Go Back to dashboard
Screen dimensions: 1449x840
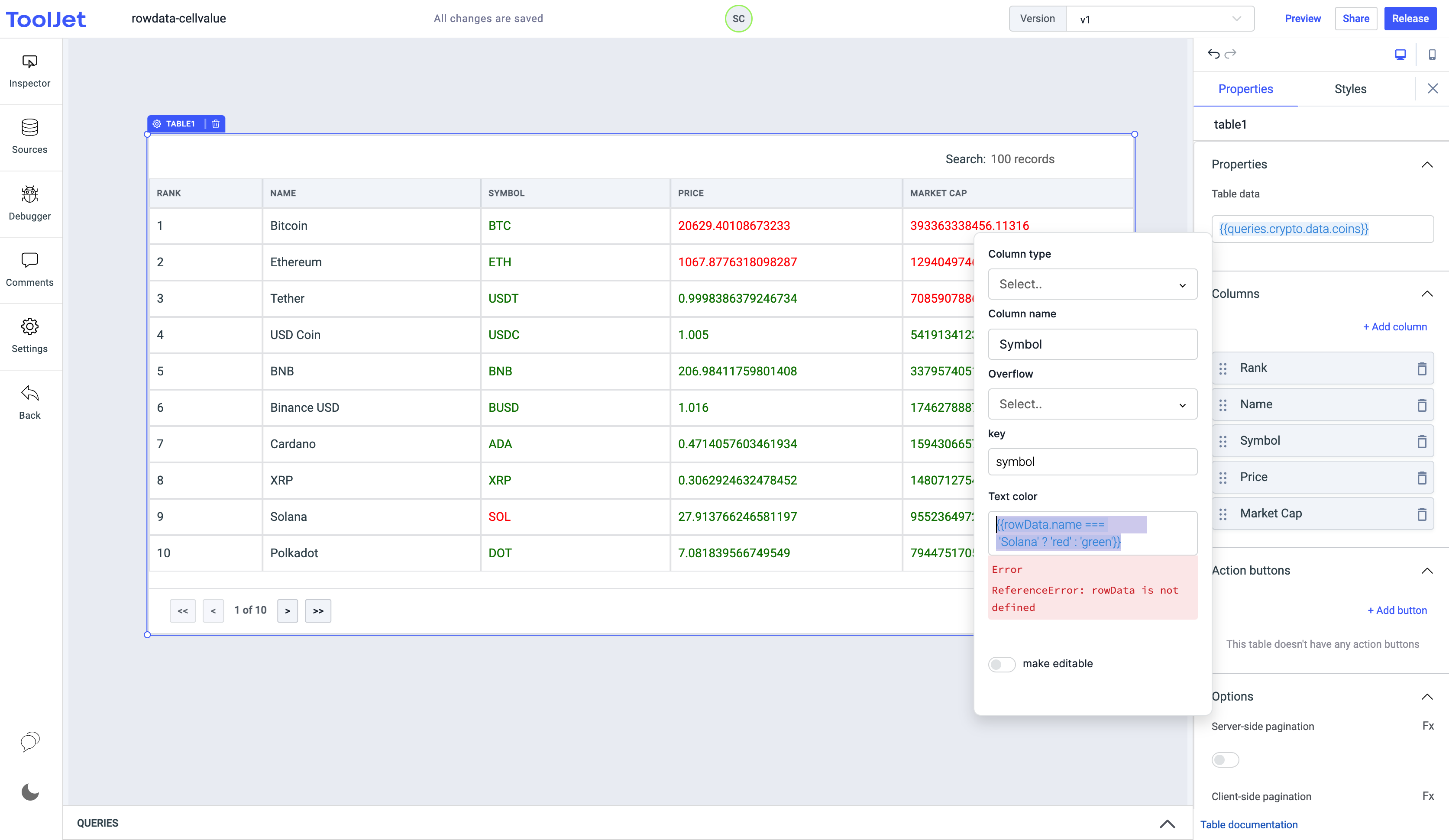click(30, 403)
